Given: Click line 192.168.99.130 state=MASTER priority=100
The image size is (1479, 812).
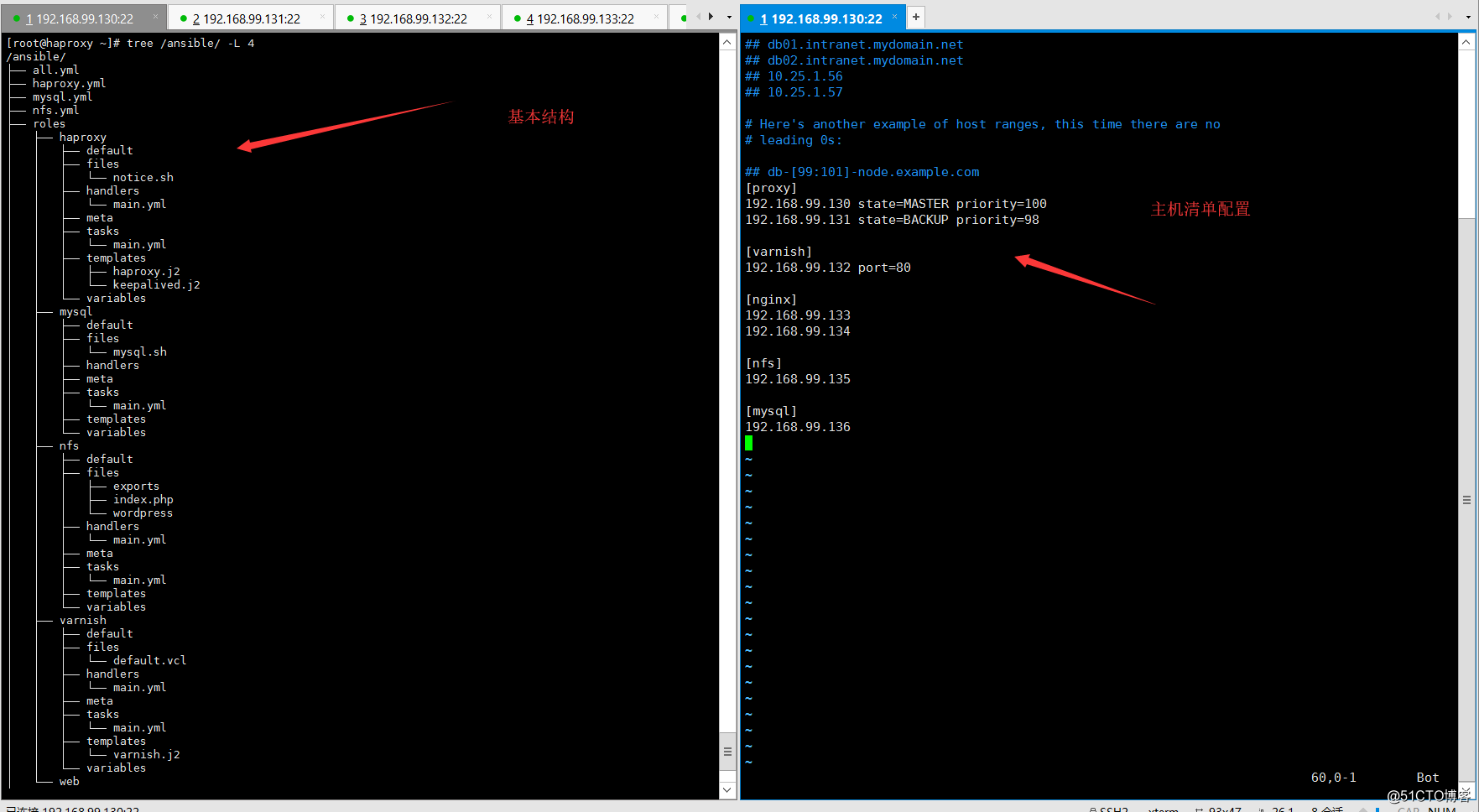Looking at the screenshot, I should click(896, 204).
